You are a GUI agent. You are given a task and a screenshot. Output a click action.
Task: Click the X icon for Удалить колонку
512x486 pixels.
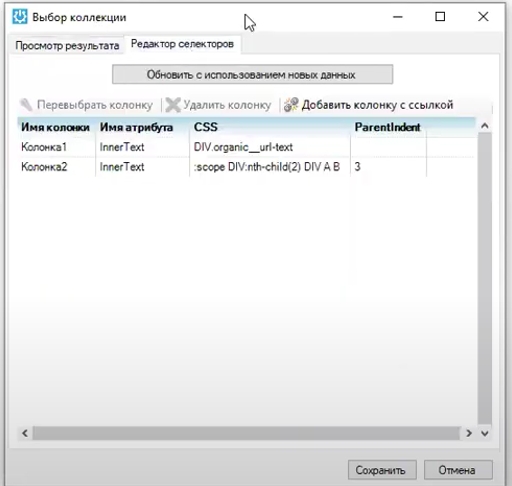coord(173,105)
